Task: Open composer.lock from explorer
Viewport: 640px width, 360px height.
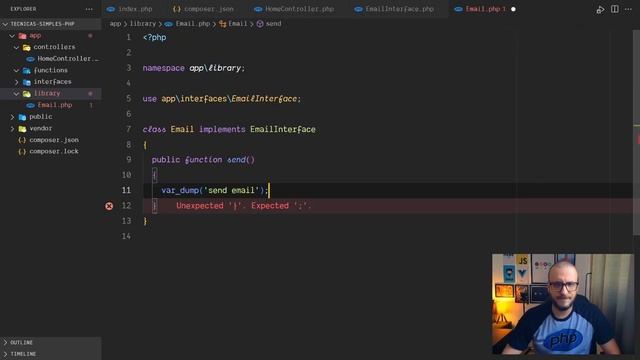Action: tap(53, 151)
